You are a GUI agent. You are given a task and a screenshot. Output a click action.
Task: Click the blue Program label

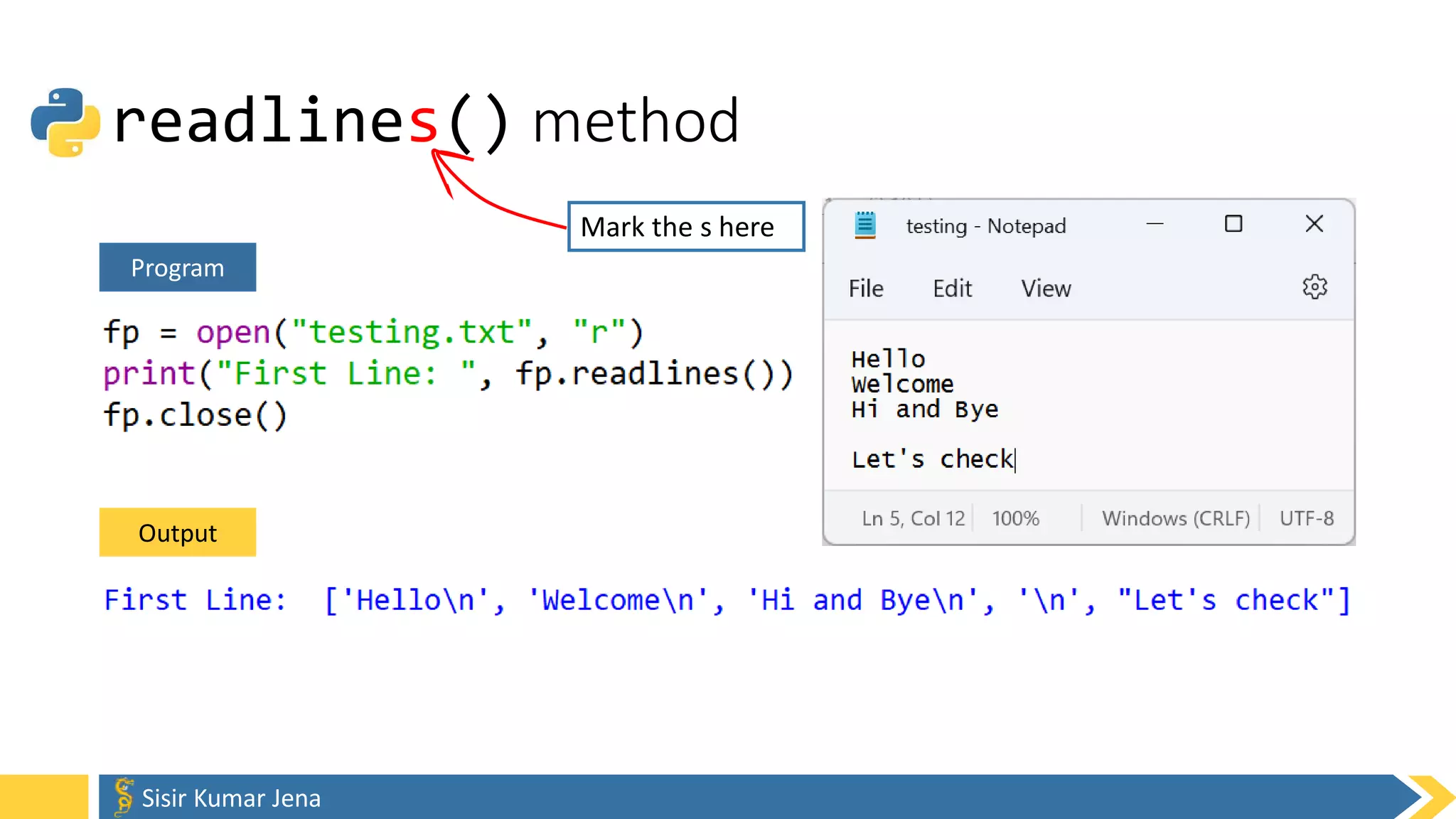[178, 267]
